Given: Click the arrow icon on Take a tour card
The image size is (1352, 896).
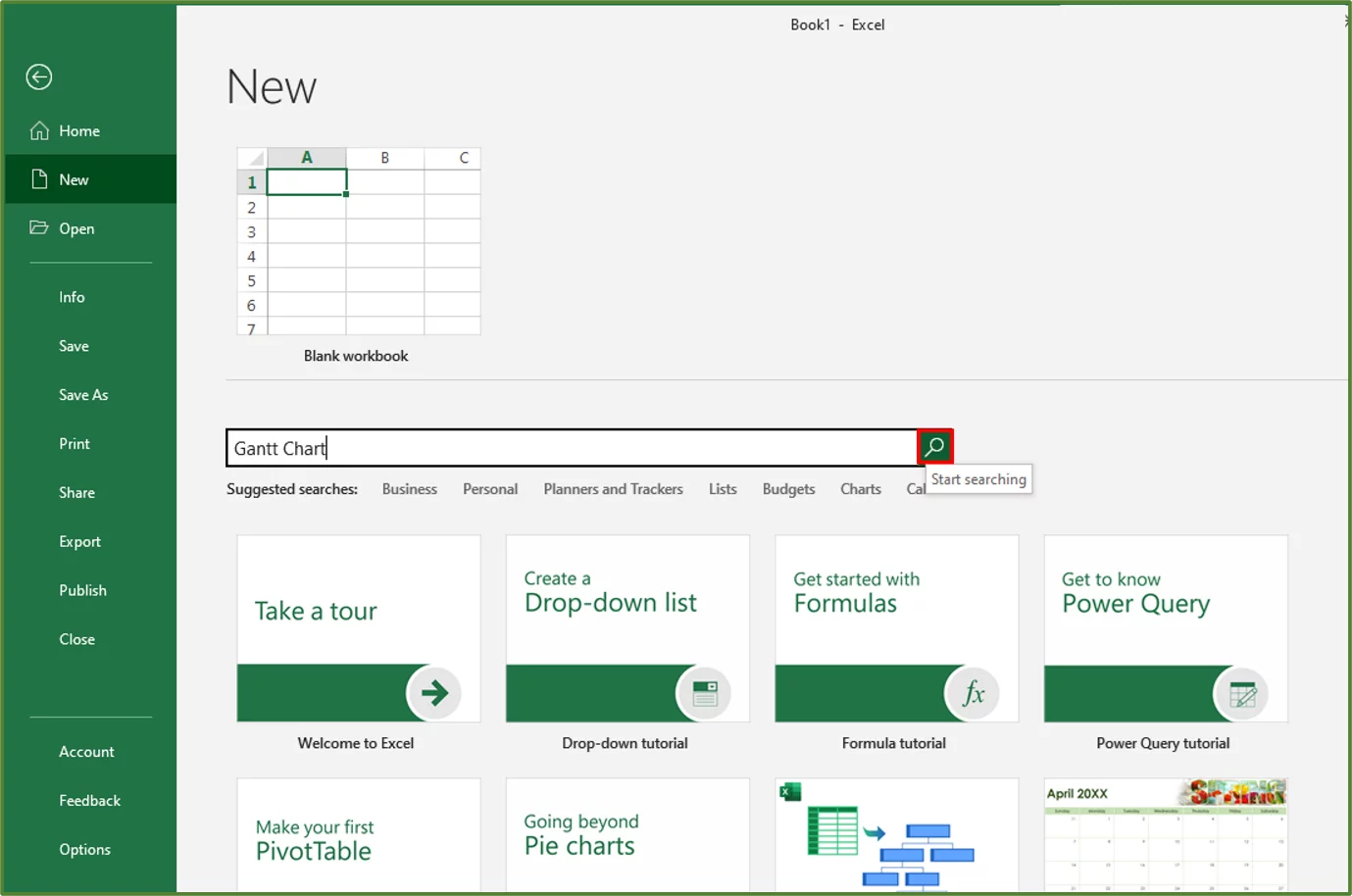Looking at the screenshot, I should point(434,693).
